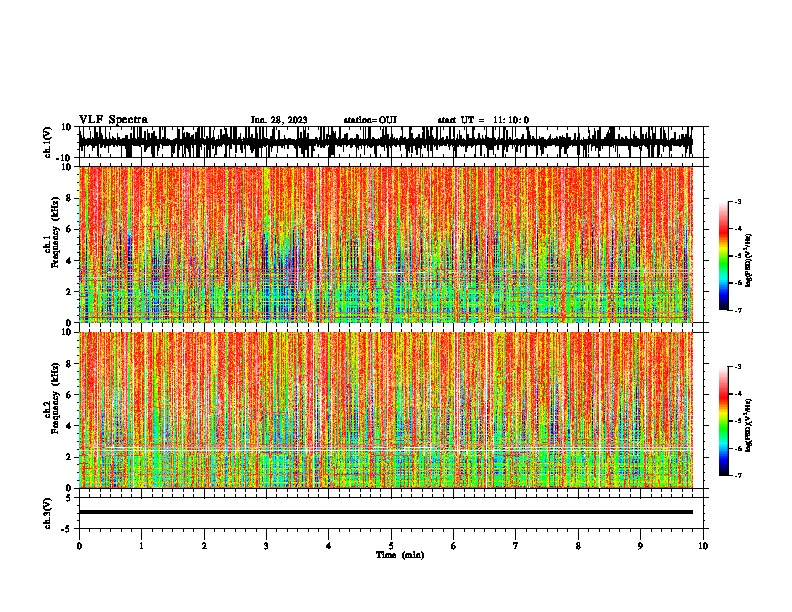Click the ch.2 spectrogram color bar
The width and height of the screenshot is (792, 612).
pos(724,421)
